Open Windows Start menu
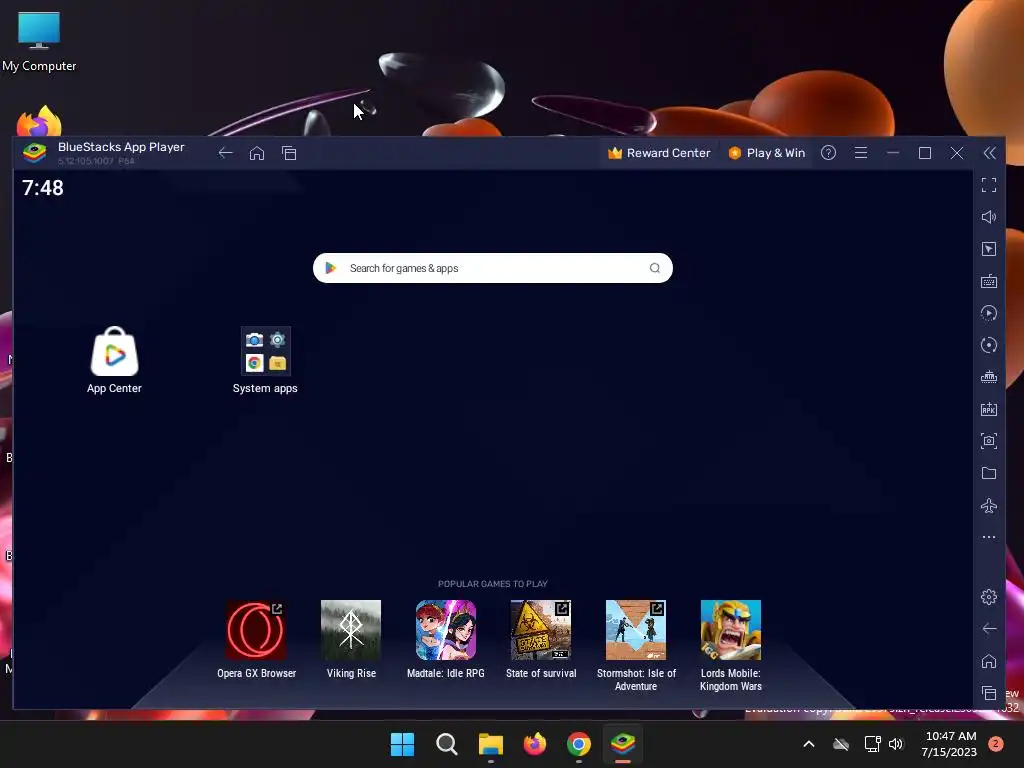1024x768 pixels. pos(402,744)
